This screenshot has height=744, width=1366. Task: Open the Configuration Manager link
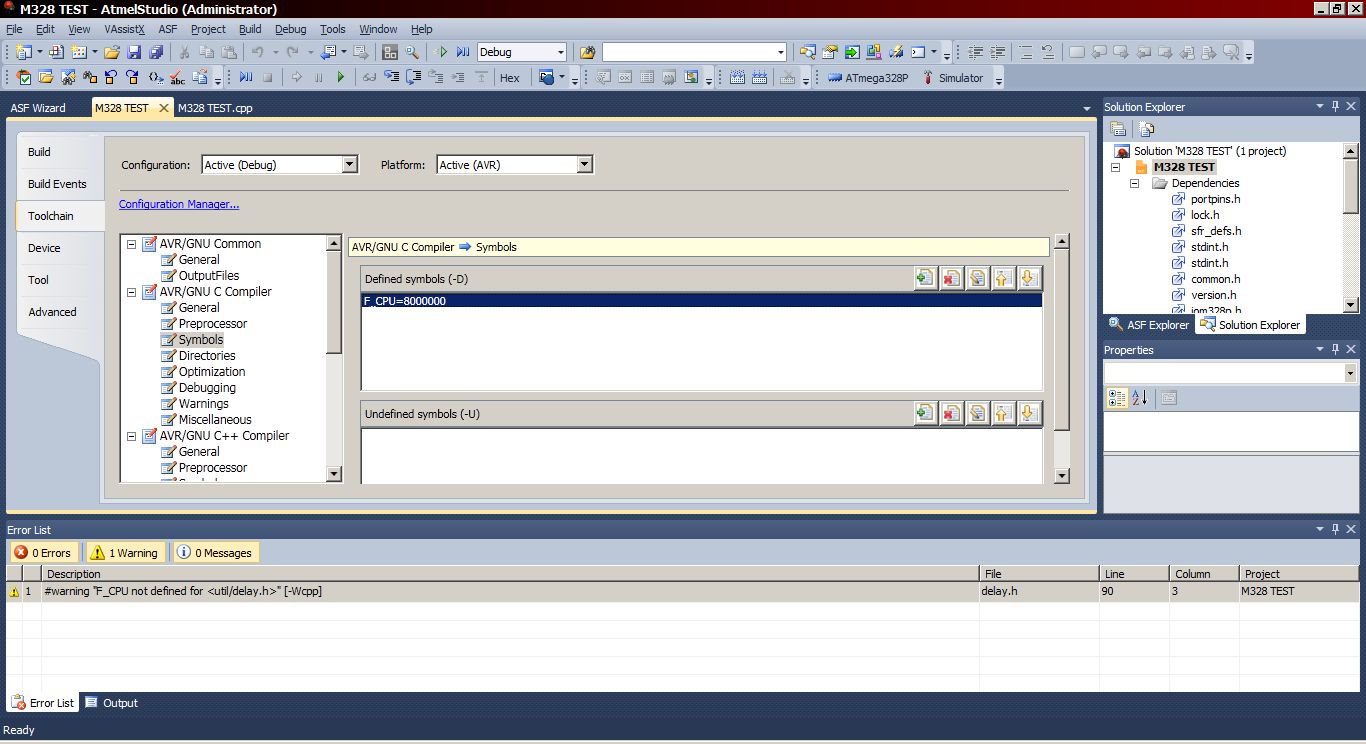[x=179, y=204]
